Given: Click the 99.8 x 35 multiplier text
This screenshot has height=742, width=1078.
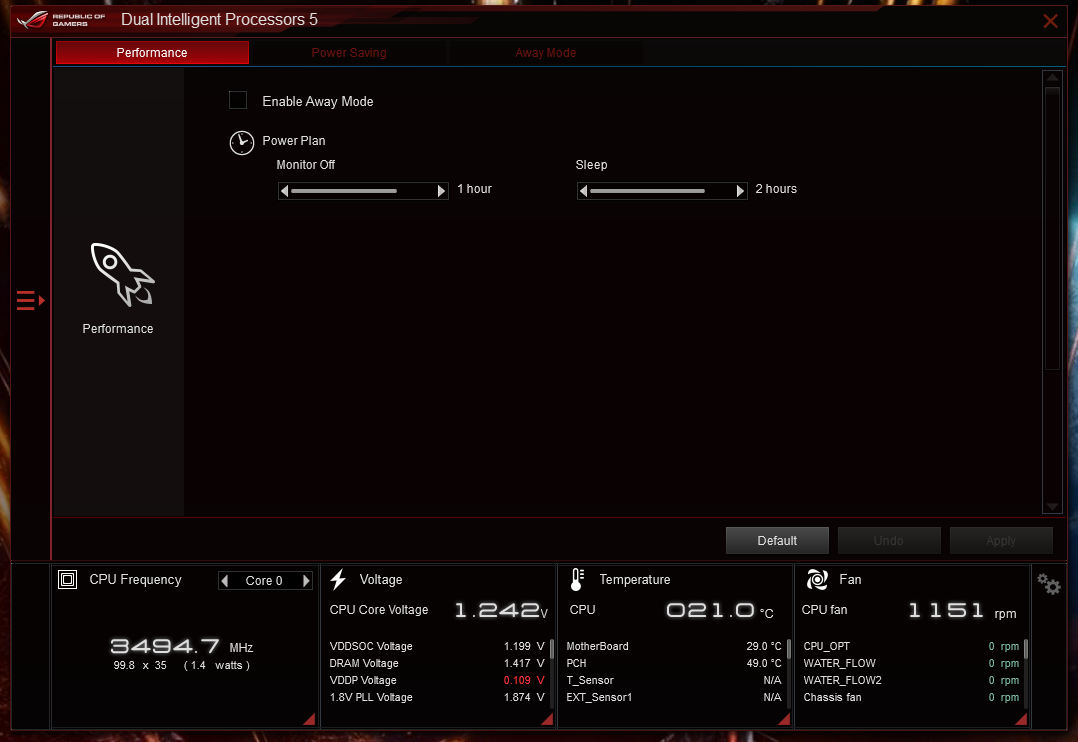Looking at the screenshot, I should tap(140, 666).
